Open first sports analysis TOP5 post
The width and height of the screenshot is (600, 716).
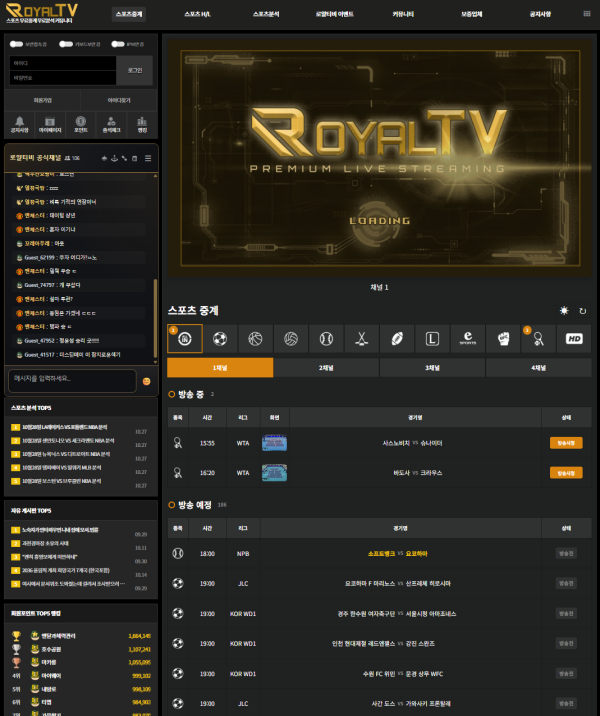64,427
